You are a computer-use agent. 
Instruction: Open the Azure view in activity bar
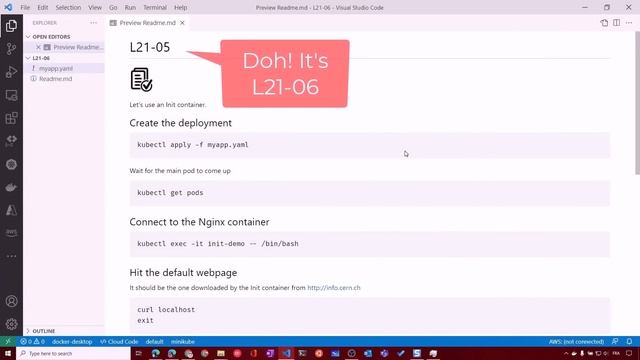point(11,210)
